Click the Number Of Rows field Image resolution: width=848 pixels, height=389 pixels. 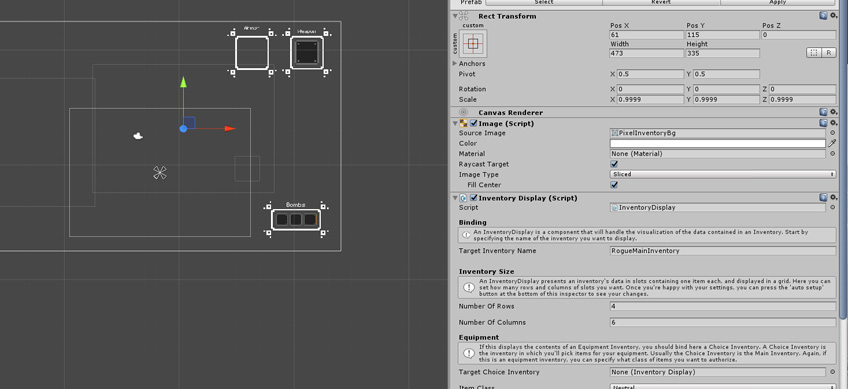pyautogui.click(x=723, y=306)
